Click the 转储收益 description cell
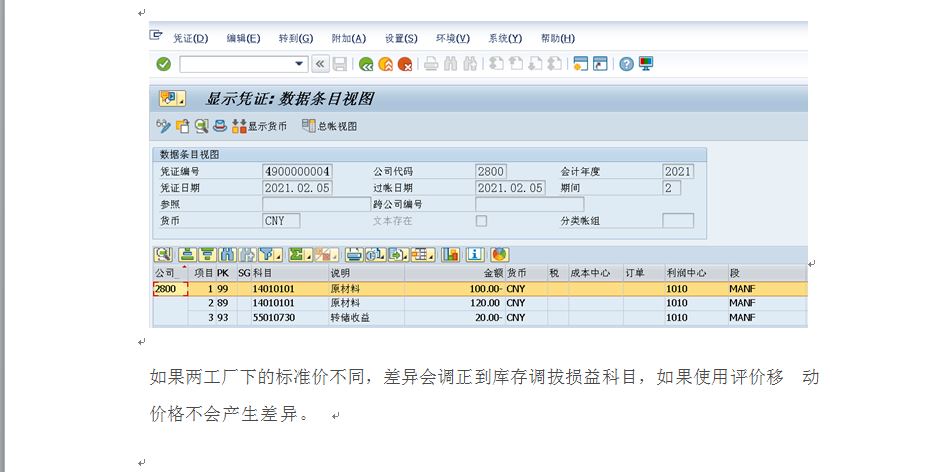Viewport: 944px width, 472px height. (x=367, y=318)
